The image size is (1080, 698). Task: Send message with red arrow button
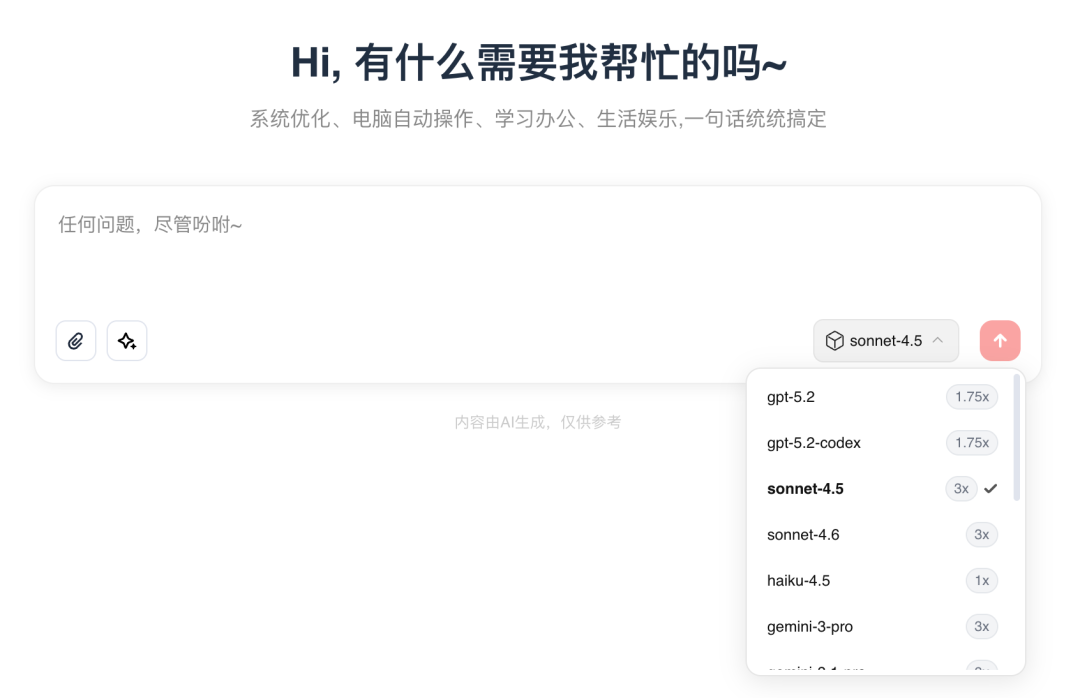click(x=999, y=340)
